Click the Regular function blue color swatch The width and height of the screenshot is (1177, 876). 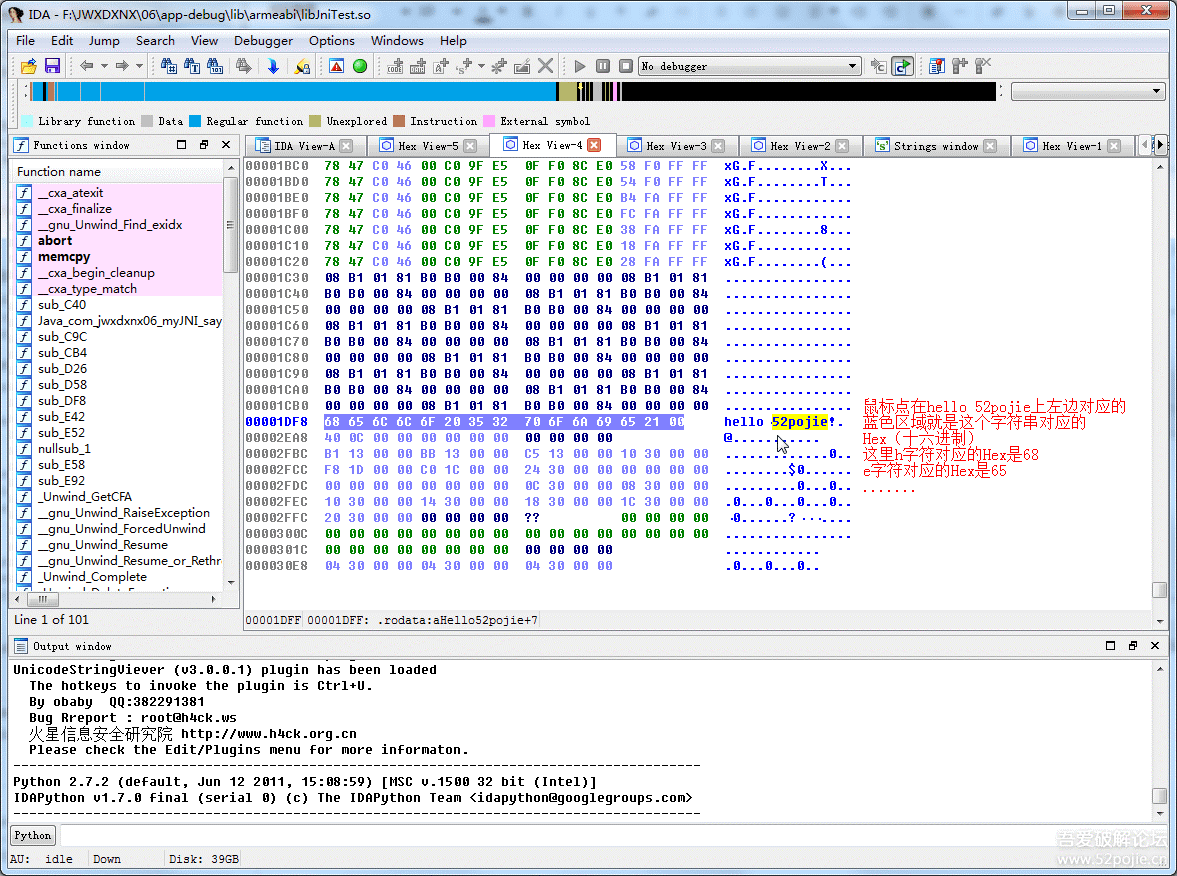tap(195, 122)
